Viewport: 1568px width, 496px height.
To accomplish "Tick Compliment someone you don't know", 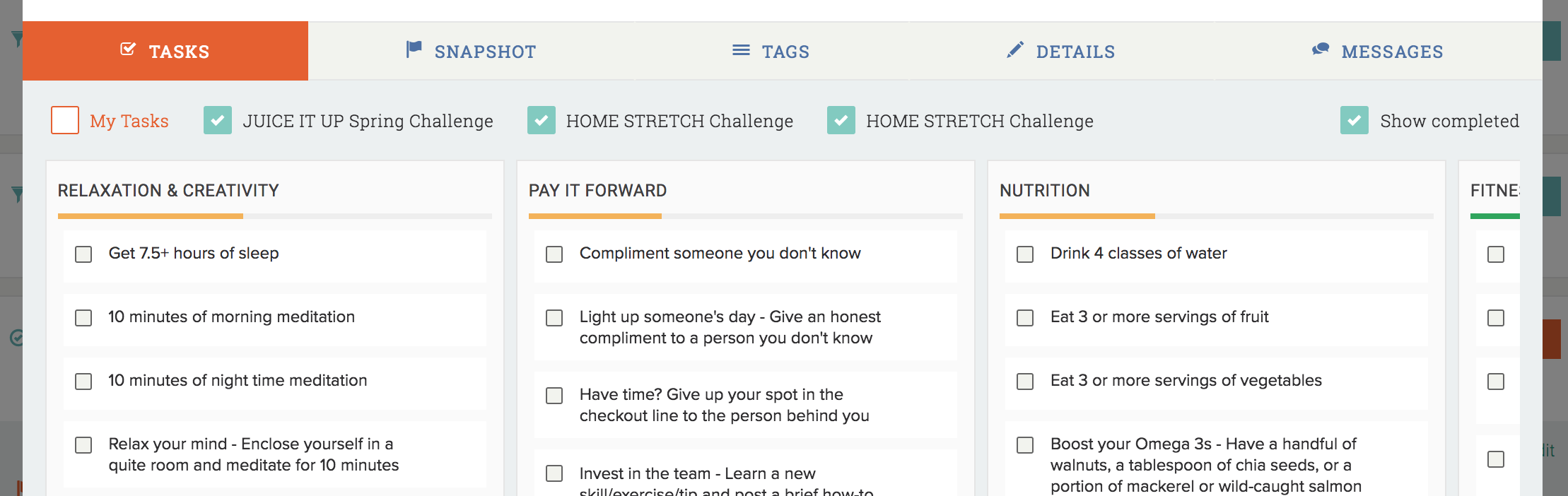I will [x=554, y=254].
